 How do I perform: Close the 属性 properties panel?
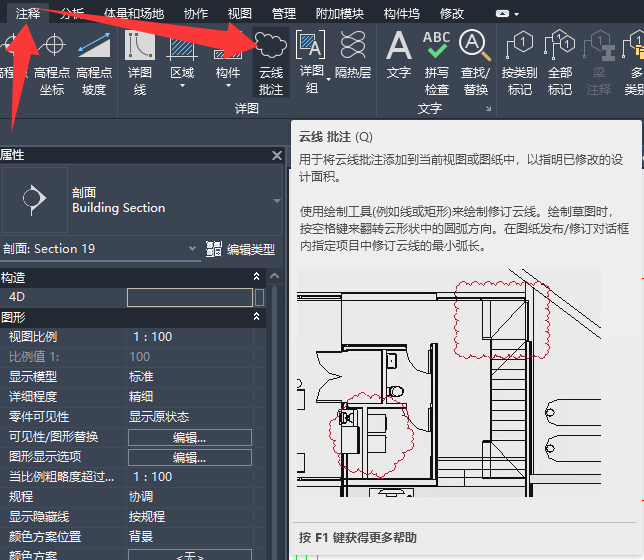(x=277, y=155)
